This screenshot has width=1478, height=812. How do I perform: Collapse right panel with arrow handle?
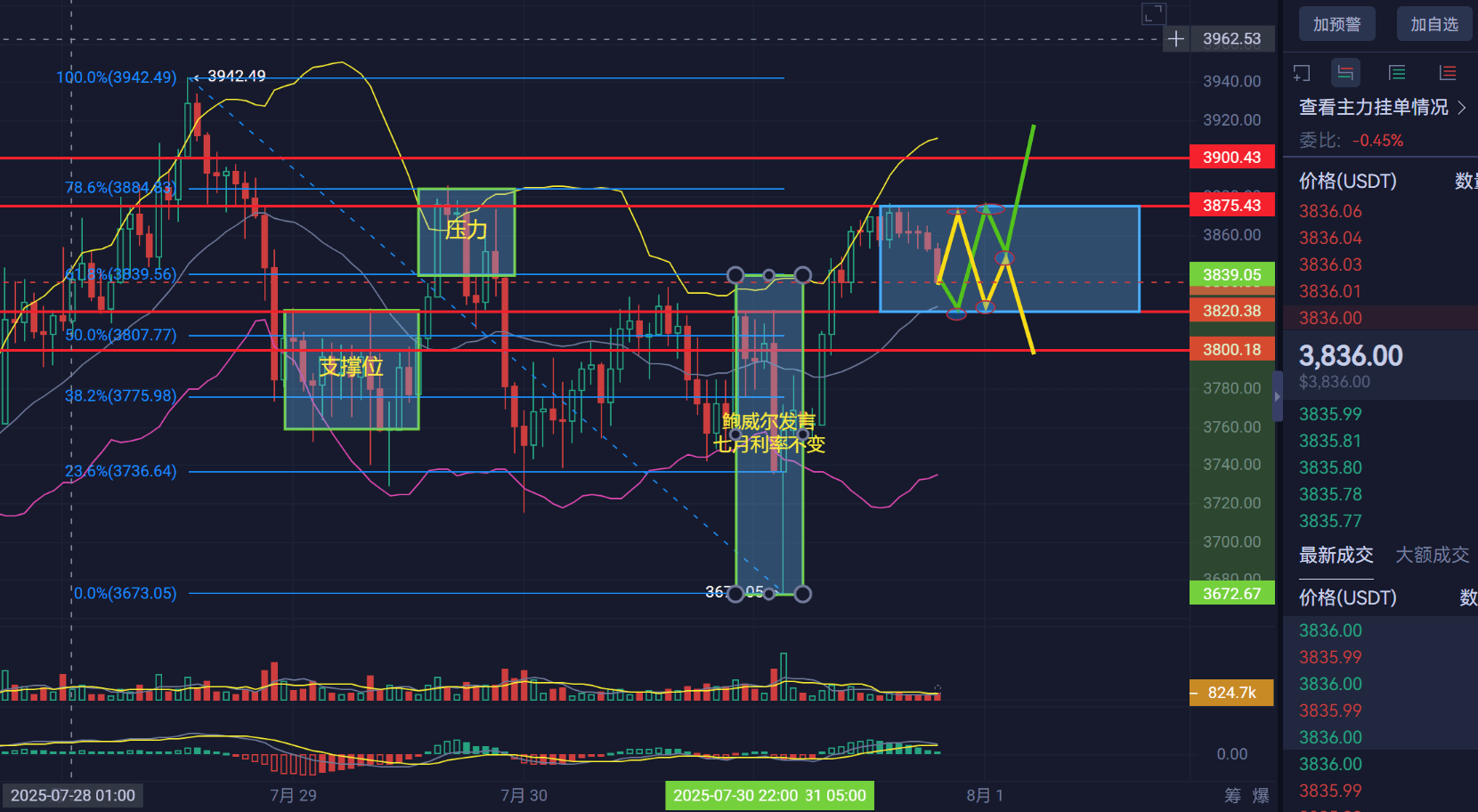pos(1278,396)
